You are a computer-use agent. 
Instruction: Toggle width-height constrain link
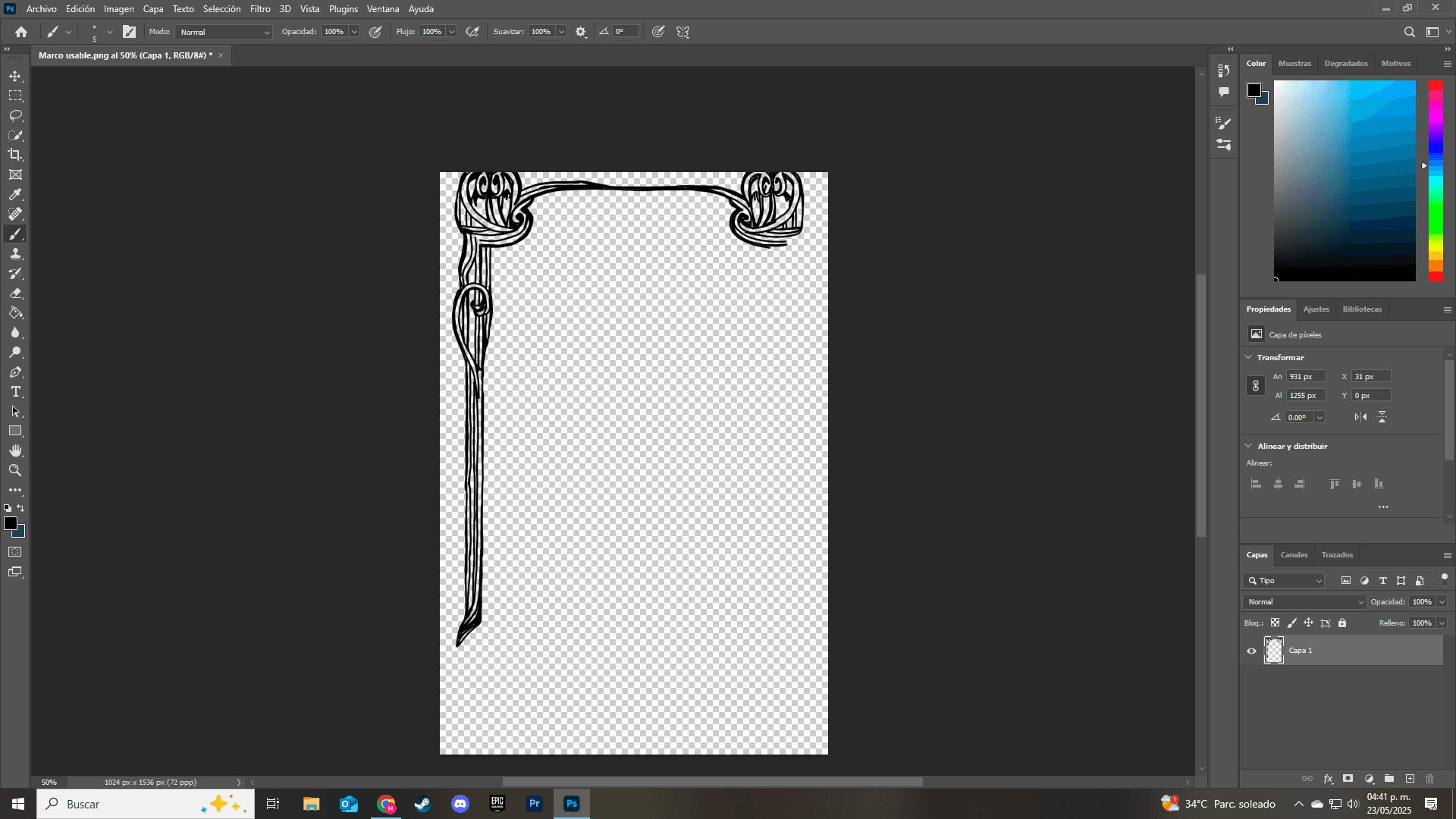pos(1256,386)
